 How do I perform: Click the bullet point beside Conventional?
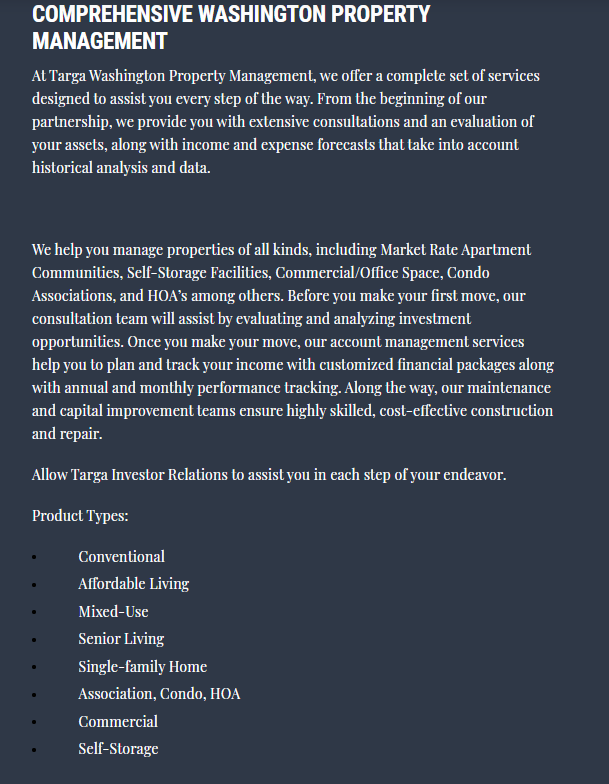pyautogui.click(x=34, y=557)
